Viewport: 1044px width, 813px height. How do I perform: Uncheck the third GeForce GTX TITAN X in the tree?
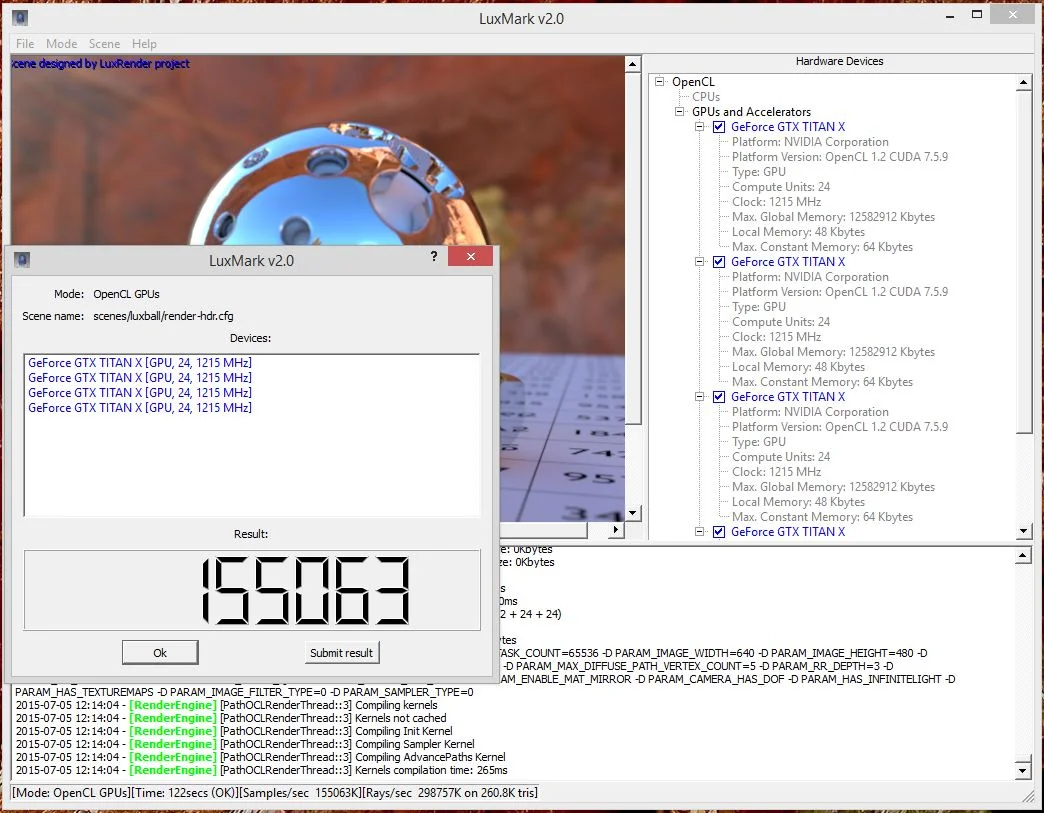(719, 397)
